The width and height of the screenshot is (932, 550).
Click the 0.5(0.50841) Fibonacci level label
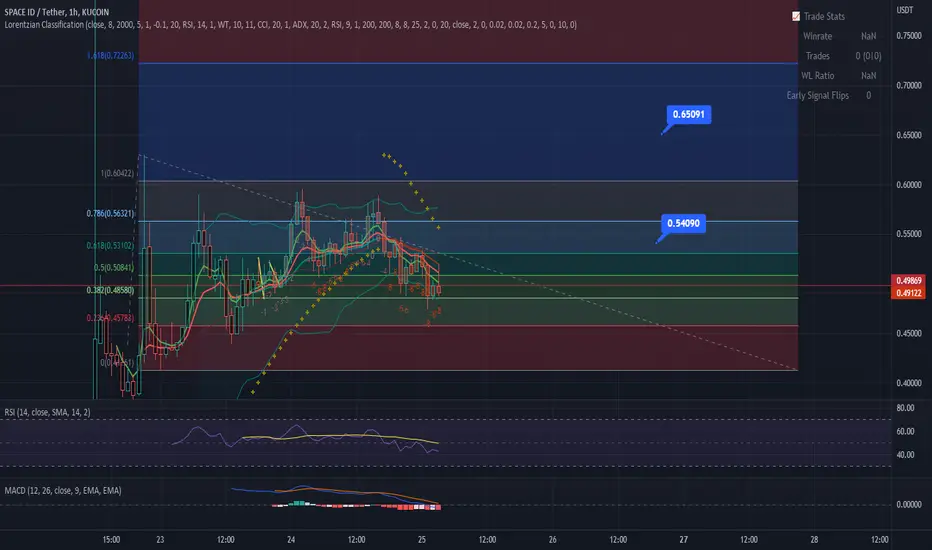click(x=114, y=268)
